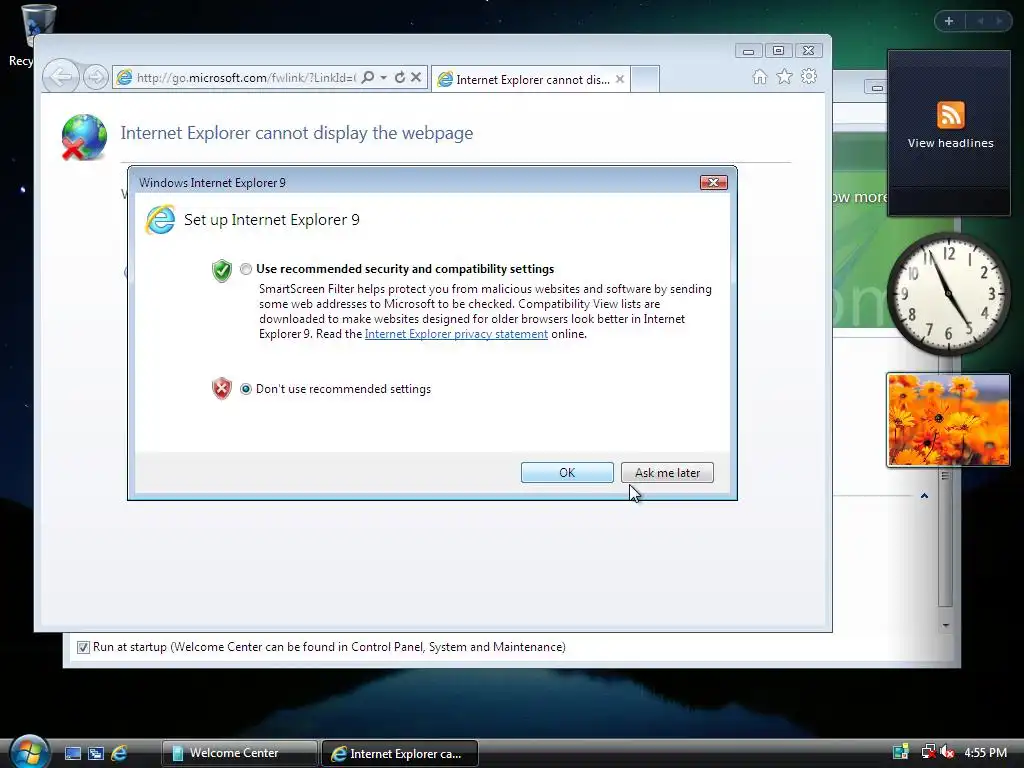Click OK in the setup dialog
Viewport: 1024px width, 768px height.
point(567,472)
